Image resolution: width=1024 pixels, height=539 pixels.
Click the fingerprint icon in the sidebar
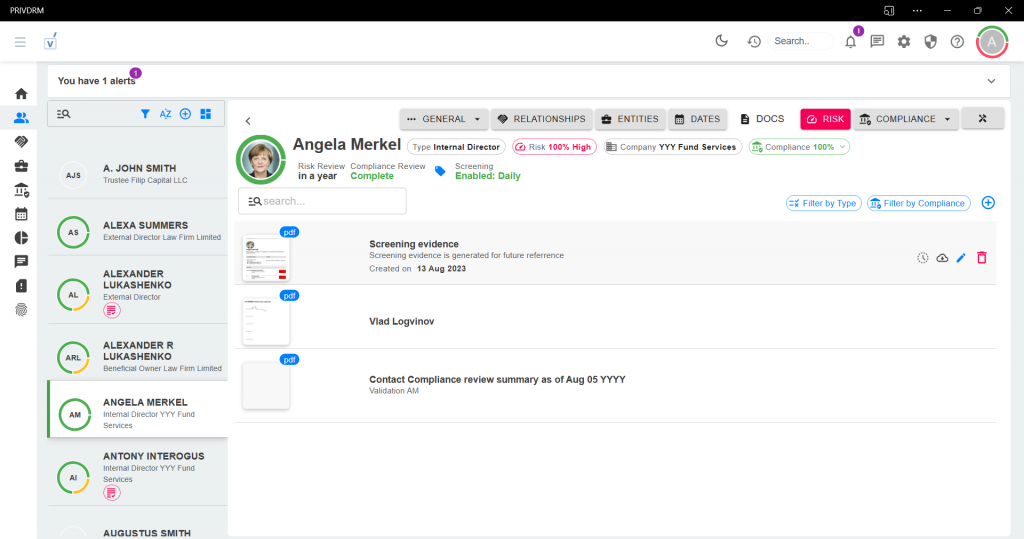click(21, 310)
